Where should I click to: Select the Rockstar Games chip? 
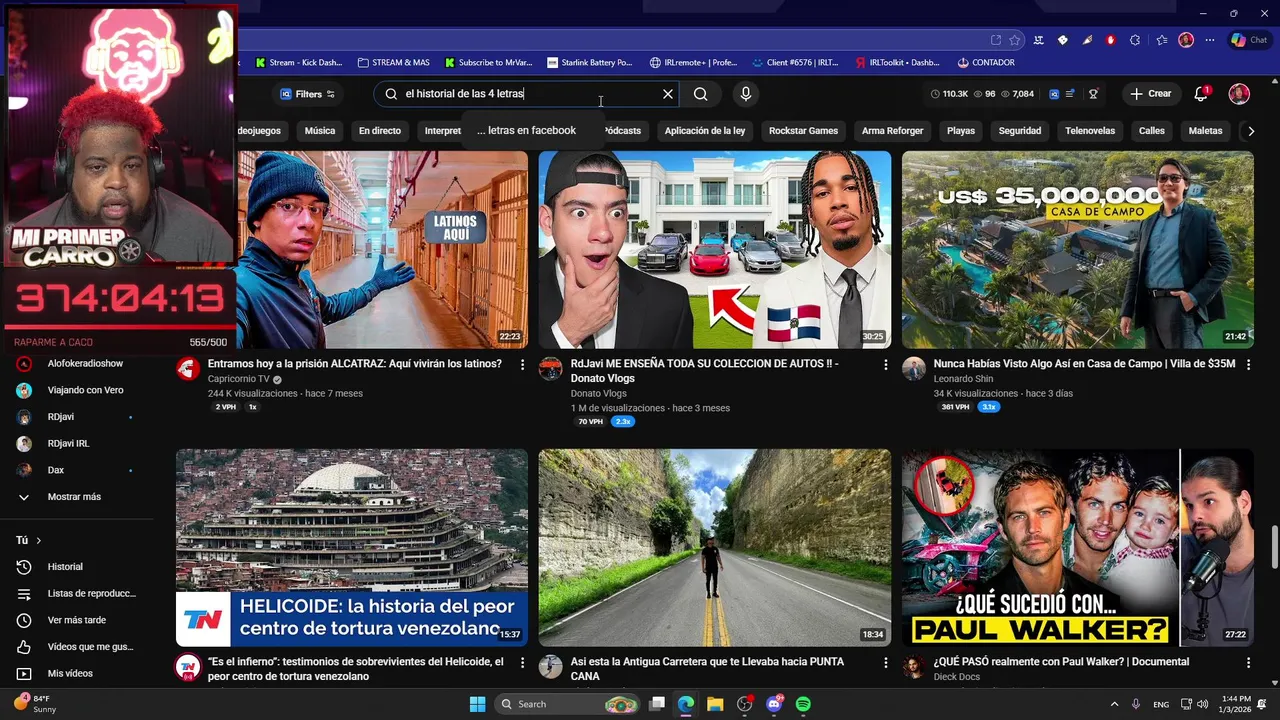tap(803, 131)
